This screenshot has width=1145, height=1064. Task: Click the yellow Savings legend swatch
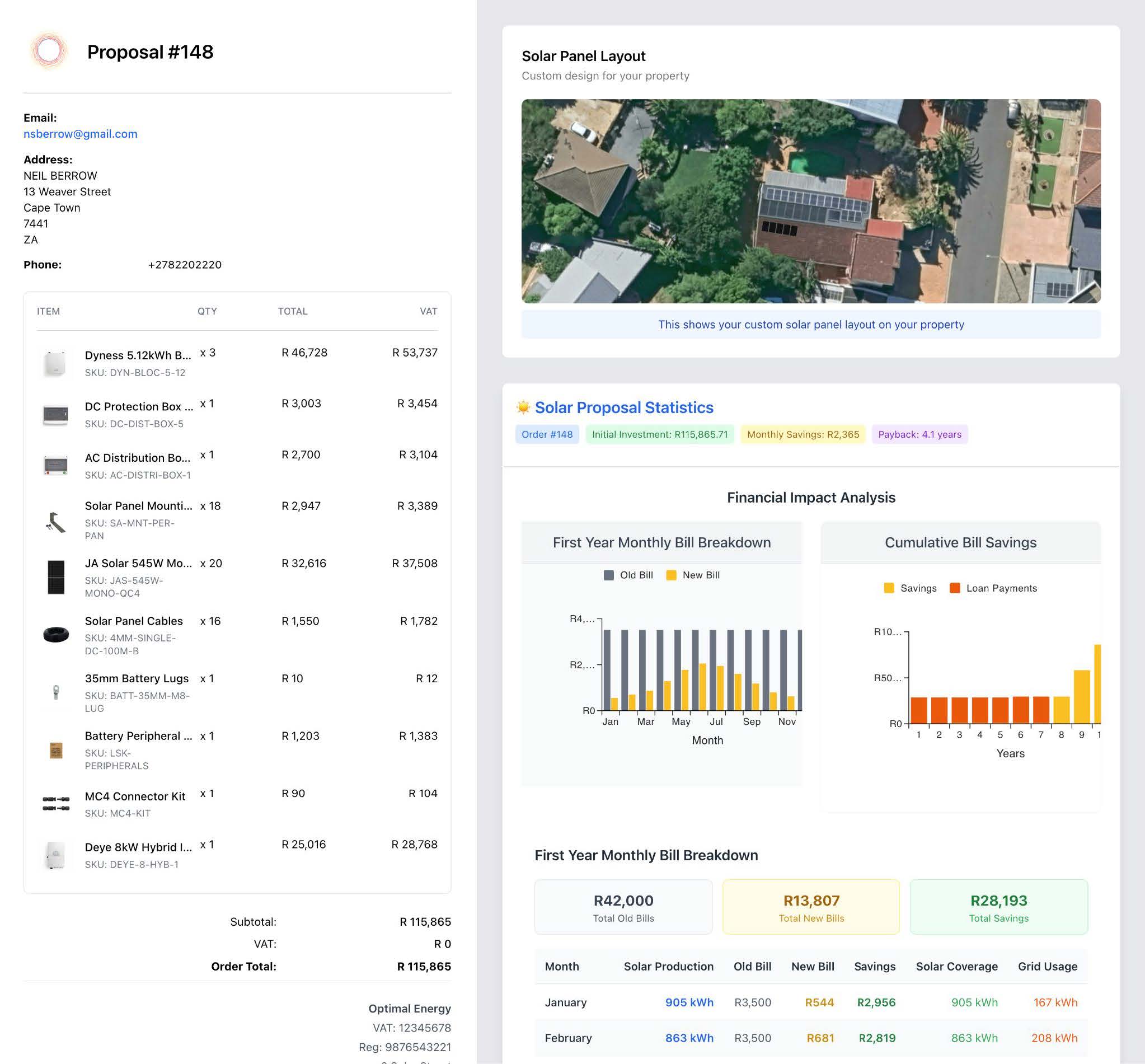[x=889, y=588]
